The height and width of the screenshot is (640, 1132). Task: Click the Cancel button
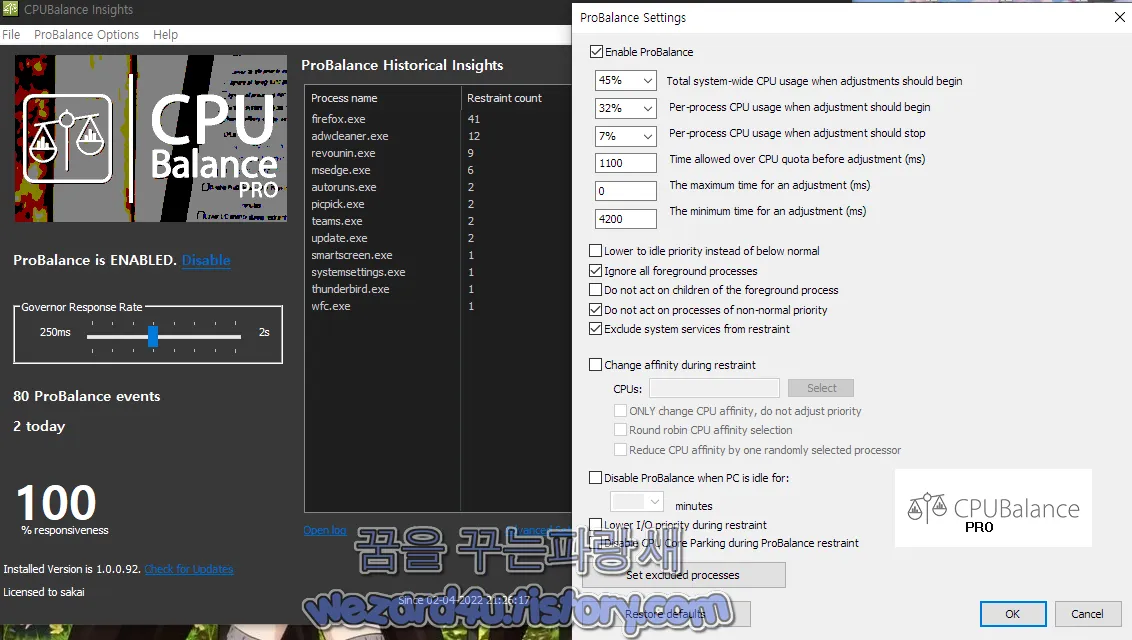1087,614
